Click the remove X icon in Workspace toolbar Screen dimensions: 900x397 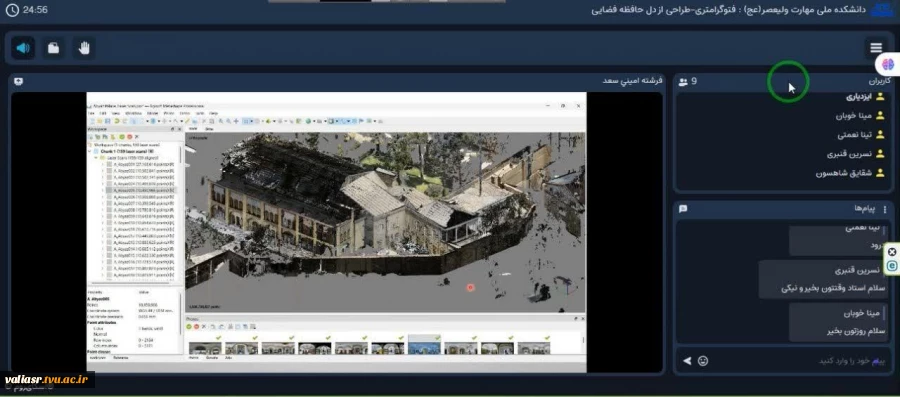coord(137,137)
